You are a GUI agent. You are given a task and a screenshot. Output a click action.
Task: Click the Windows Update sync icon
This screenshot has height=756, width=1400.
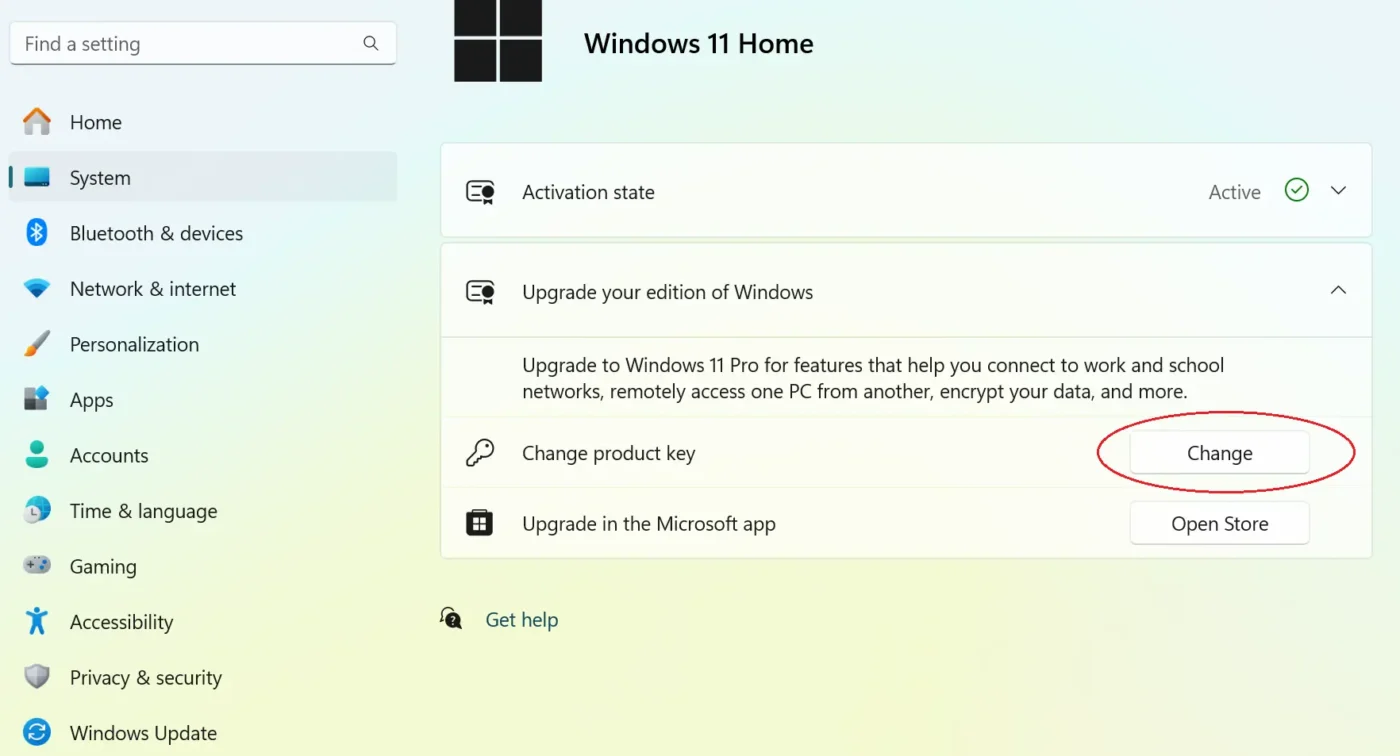tap(37, 732)
